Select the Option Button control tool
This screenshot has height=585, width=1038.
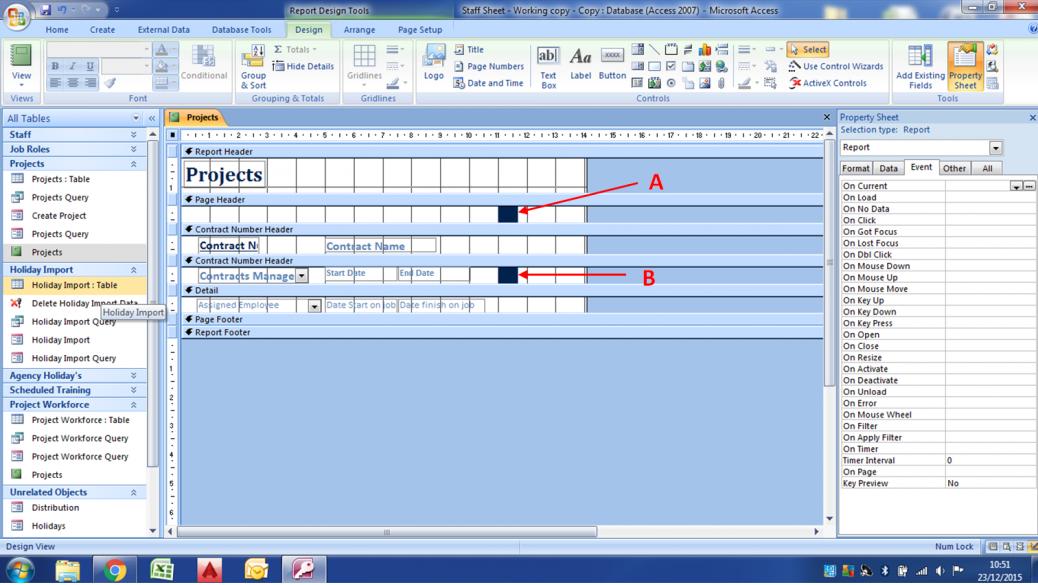click(671, 83)
